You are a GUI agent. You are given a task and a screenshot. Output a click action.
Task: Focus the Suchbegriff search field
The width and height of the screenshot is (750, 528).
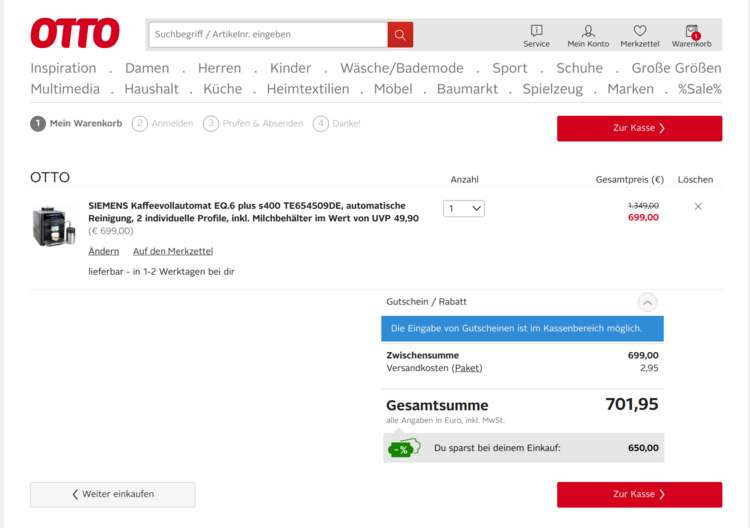tap(268, 34)
